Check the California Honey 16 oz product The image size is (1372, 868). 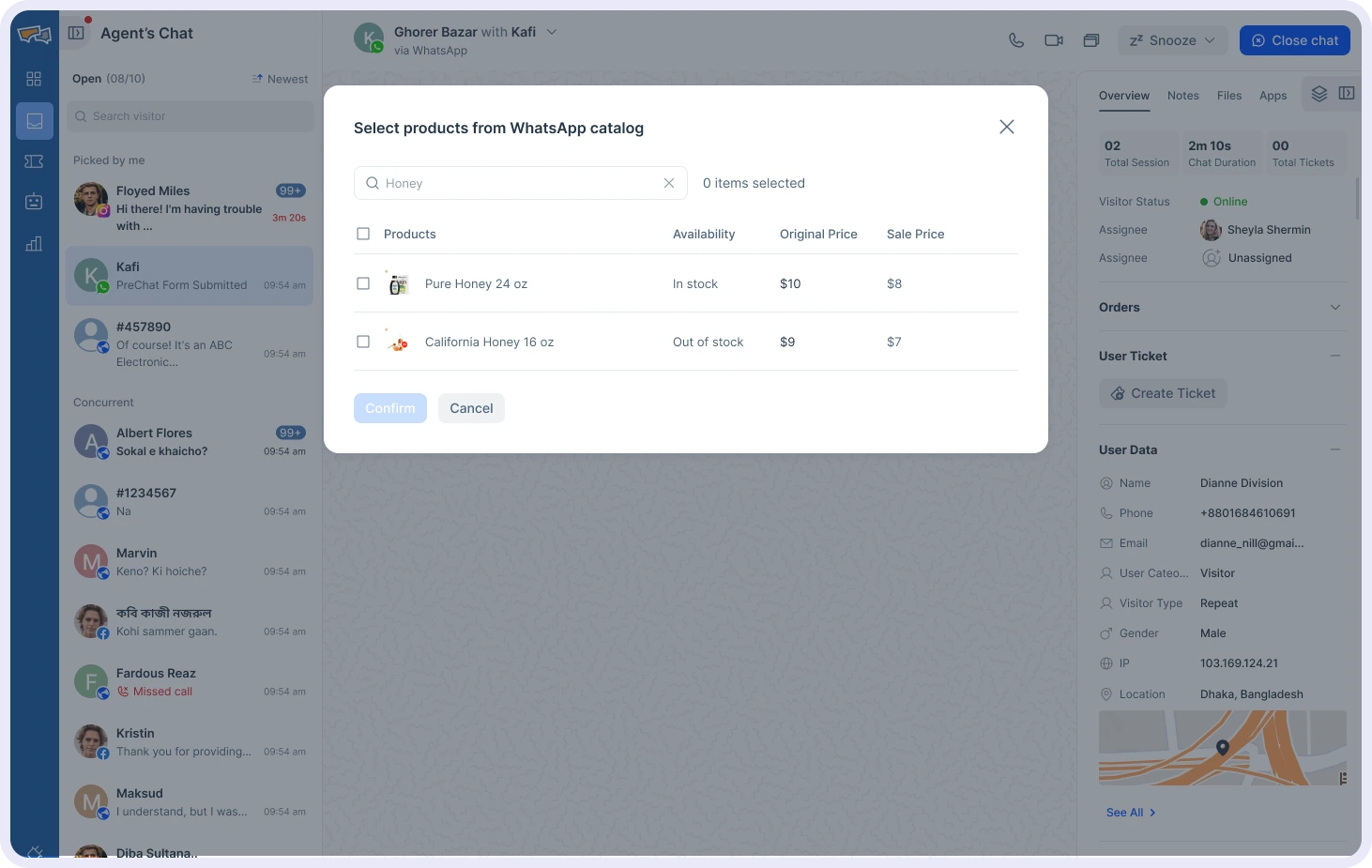pos(363,342)
